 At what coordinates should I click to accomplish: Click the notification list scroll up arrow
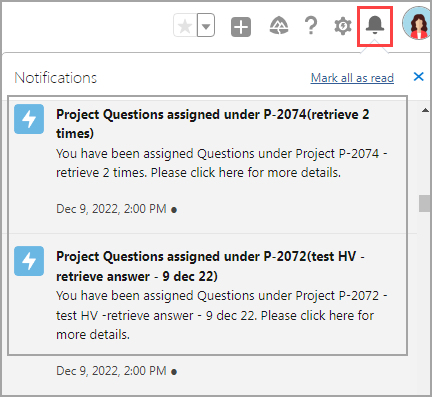(x=425, y=110)
